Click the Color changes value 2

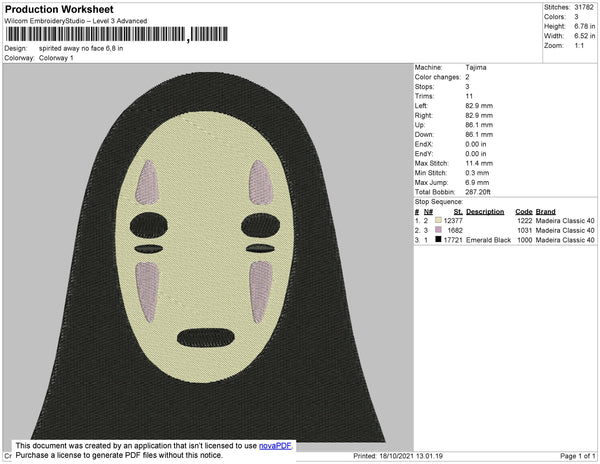click(x=467, y=77)
